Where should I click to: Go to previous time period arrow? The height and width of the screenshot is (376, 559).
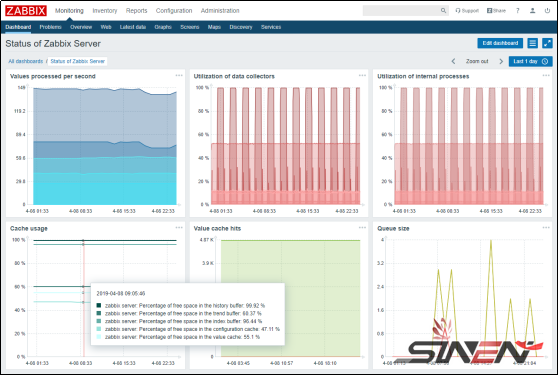point(453,61)
